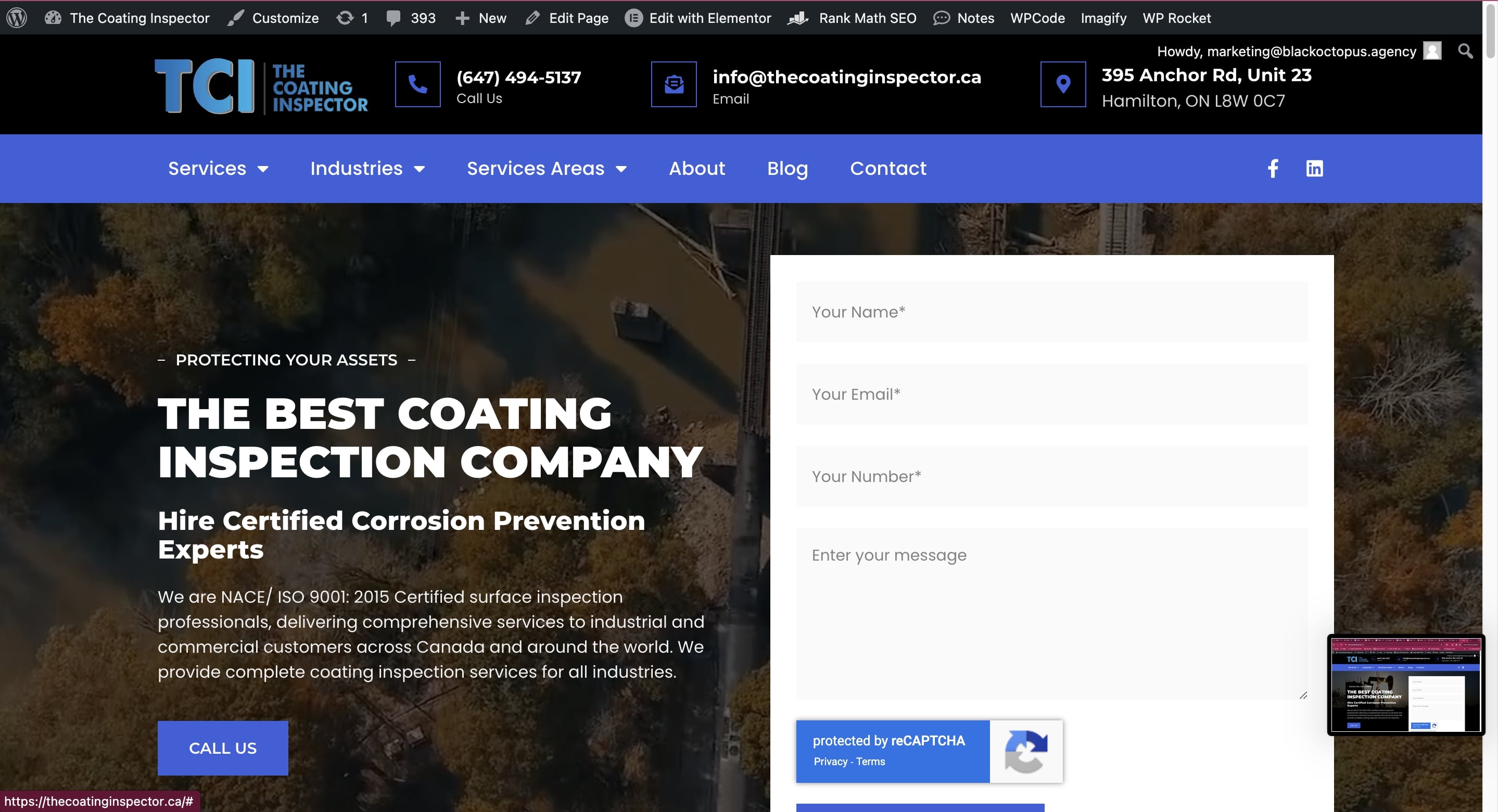Click the WordPress logo icon
Screen dimensions: 1498x812
point(17,18)
